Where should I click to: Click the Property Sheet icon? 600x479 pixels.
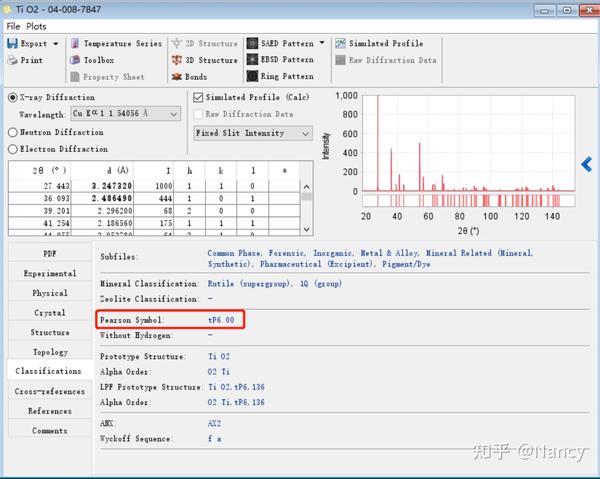coord(75,77)
